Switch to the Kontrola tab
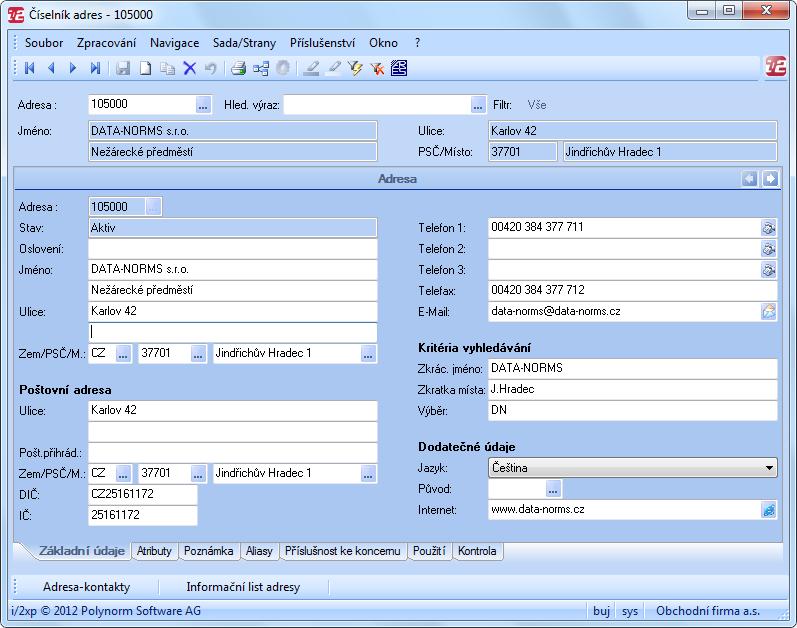The height and width of the screenshot is (628, 797). (477, 551)
